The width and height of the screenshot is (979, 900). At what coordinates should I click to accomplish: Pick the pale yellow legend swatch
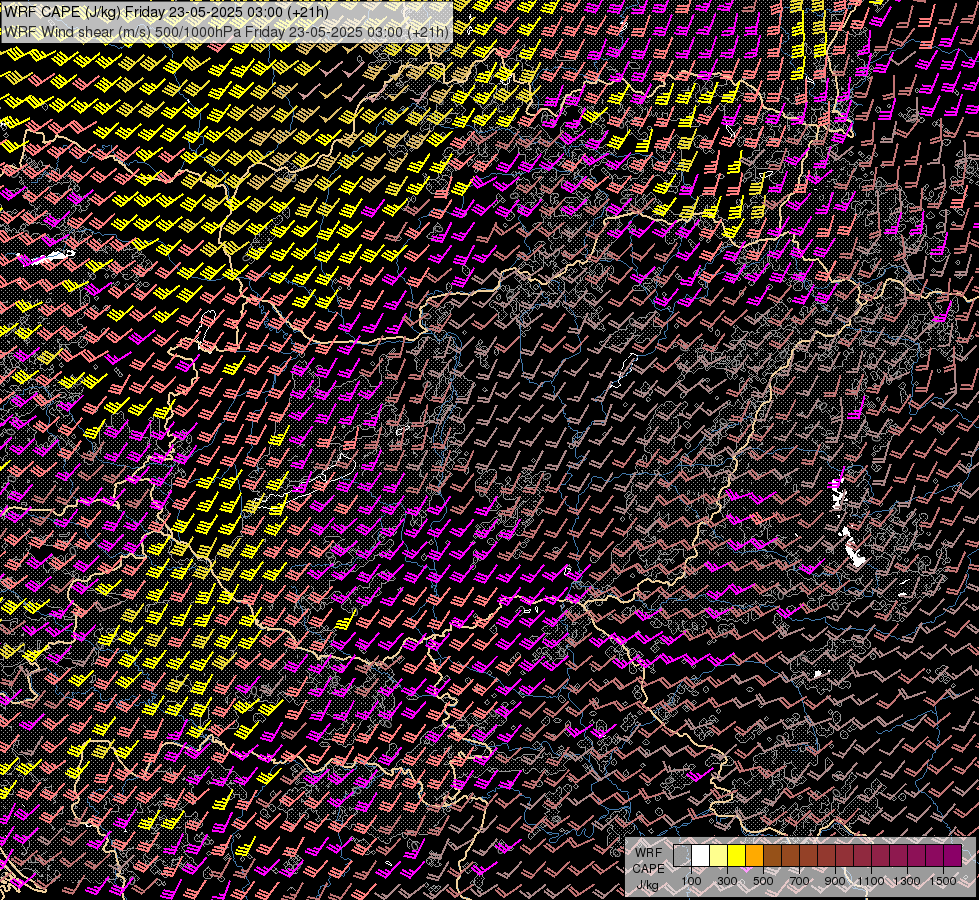click(x=719, y=855)
